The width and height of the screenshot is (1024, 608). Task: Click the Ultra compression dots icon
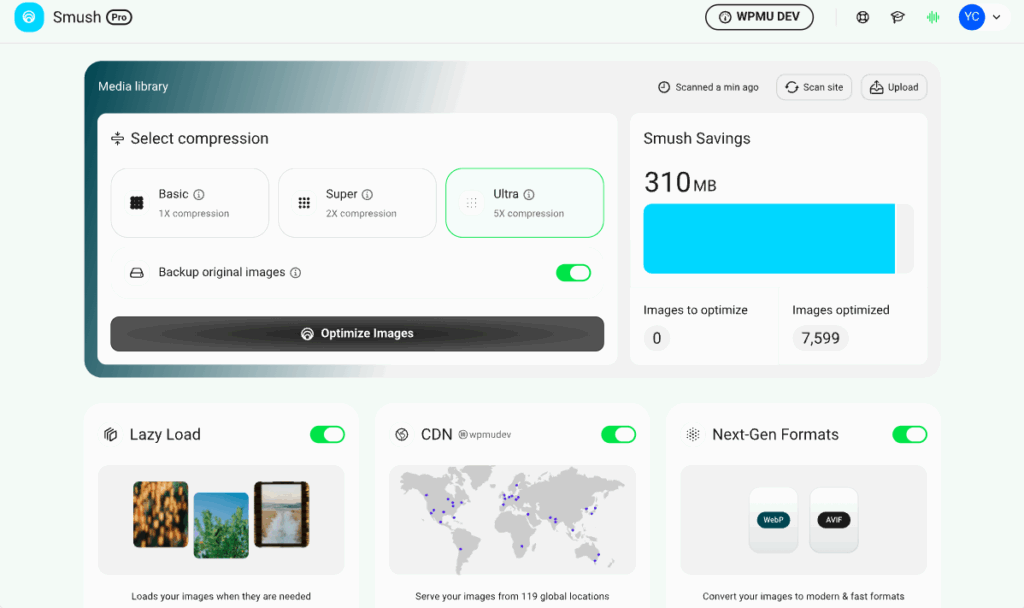coord(472,203)
